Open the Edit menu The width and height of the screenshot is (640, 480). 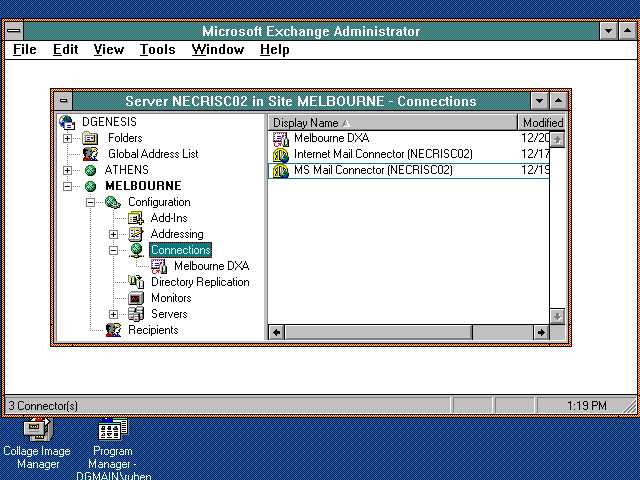[65, 49]
